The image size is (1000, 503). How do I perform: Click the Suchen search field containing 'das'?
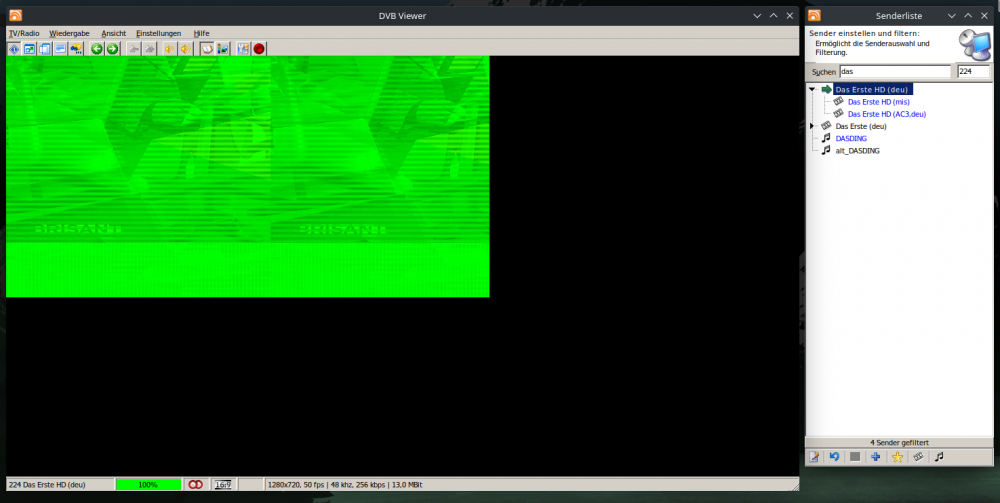click(x=895, y=71)
